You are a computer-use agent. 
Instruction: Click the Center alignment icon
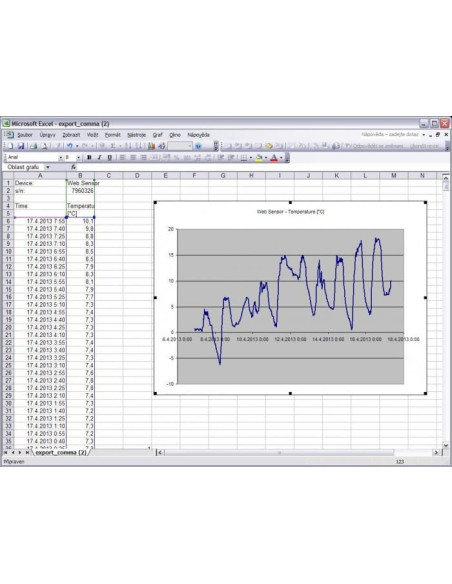point(133,158)
